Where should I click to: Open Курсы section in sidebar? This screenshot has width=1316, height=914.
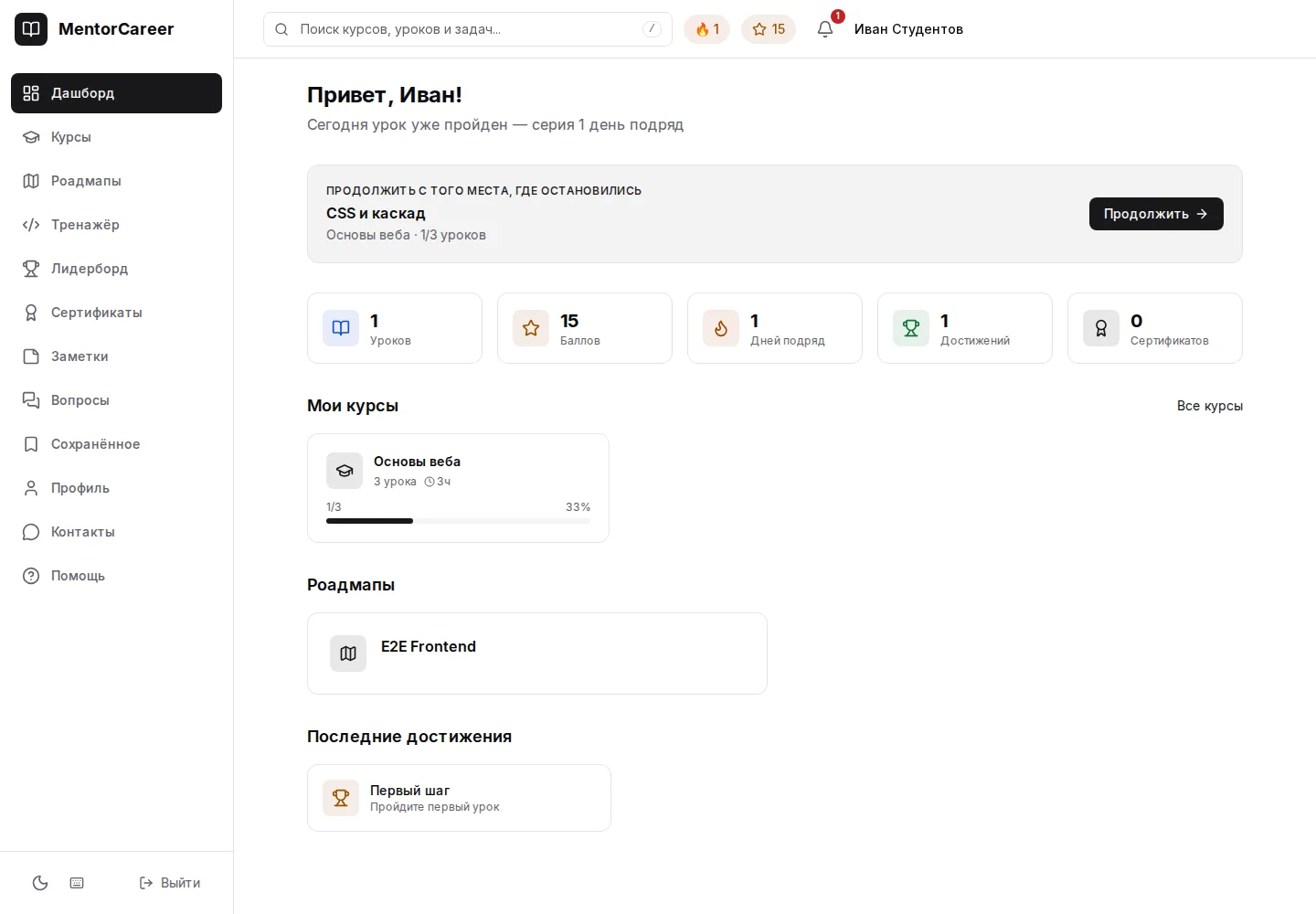coord(116,137)
